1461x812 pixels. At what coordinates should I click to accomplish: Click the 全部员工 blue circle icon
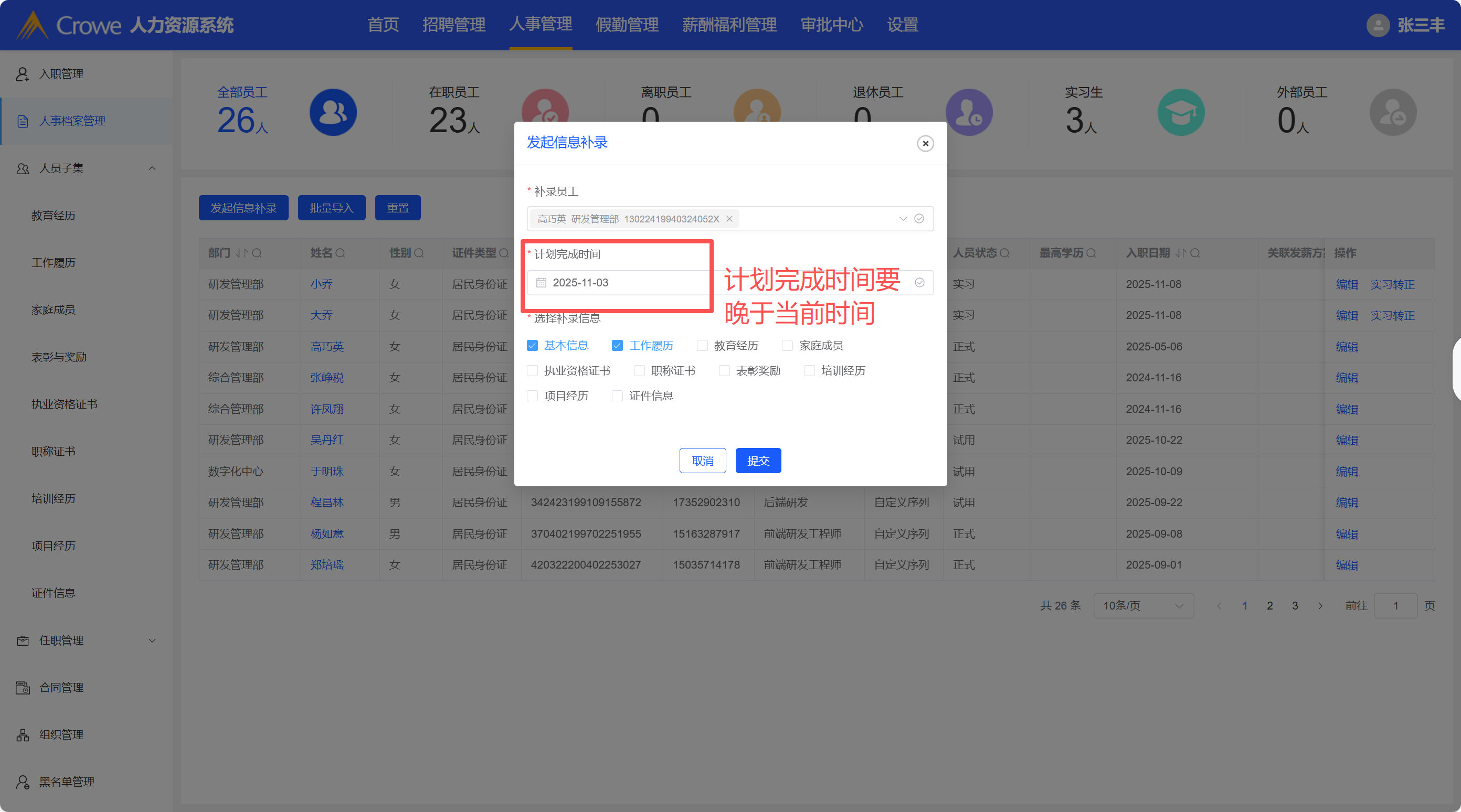pos(333,112)
